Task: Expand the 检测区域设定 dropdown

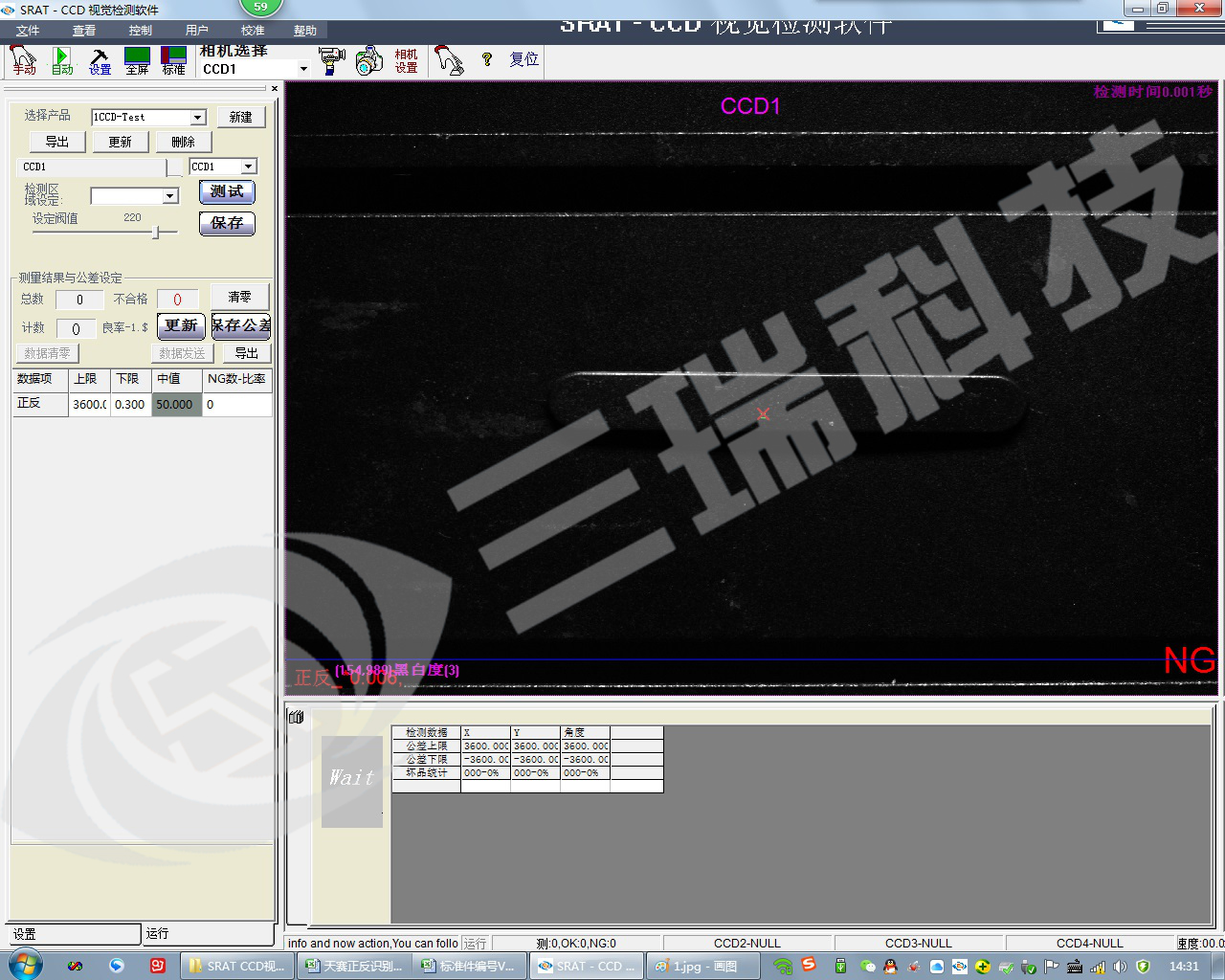Action: pyautogui.click(x=170, y=196)
